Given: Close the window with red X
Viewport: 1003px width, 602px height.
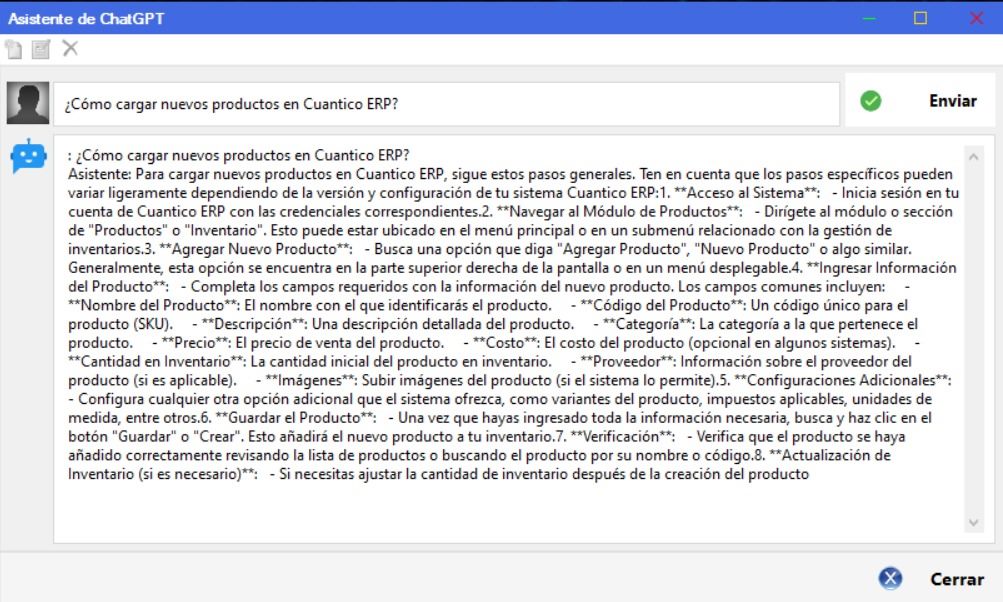Looking at the screenshot, I should (x=976, y=18).
